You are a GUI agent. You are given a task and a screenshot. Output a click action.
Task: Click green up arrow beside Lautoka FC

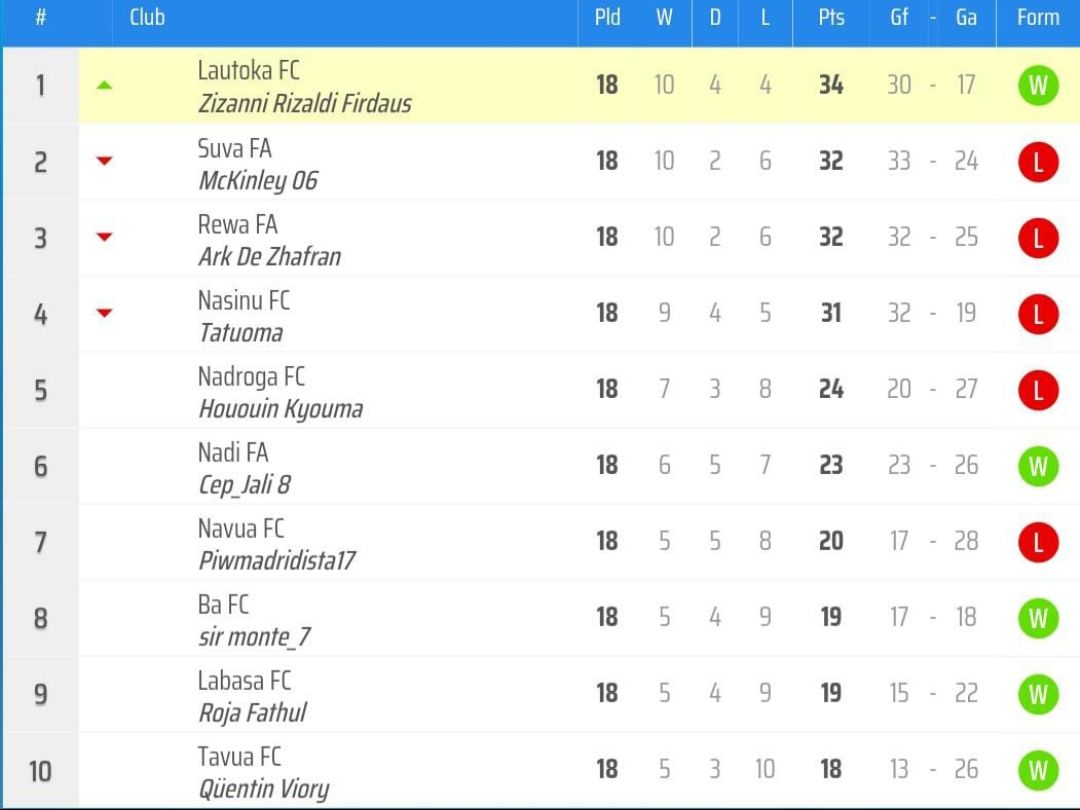pos(104,85)
